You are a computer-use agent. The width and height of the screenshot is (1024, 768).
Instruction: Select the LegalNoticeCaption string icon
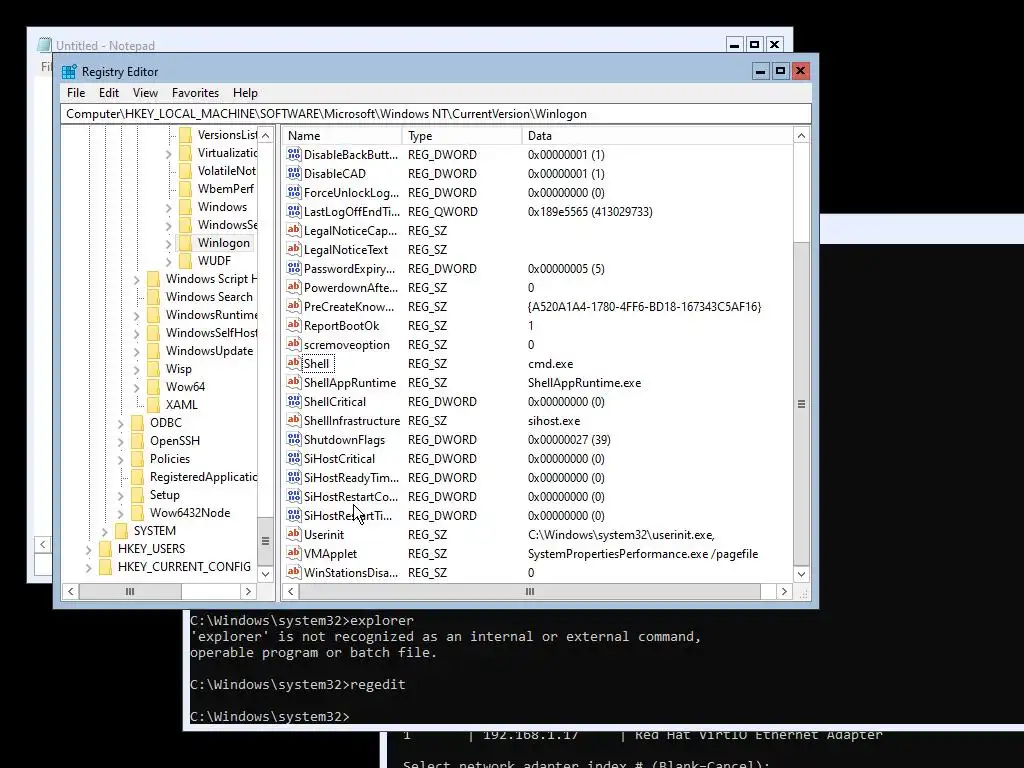click(294, 230)
